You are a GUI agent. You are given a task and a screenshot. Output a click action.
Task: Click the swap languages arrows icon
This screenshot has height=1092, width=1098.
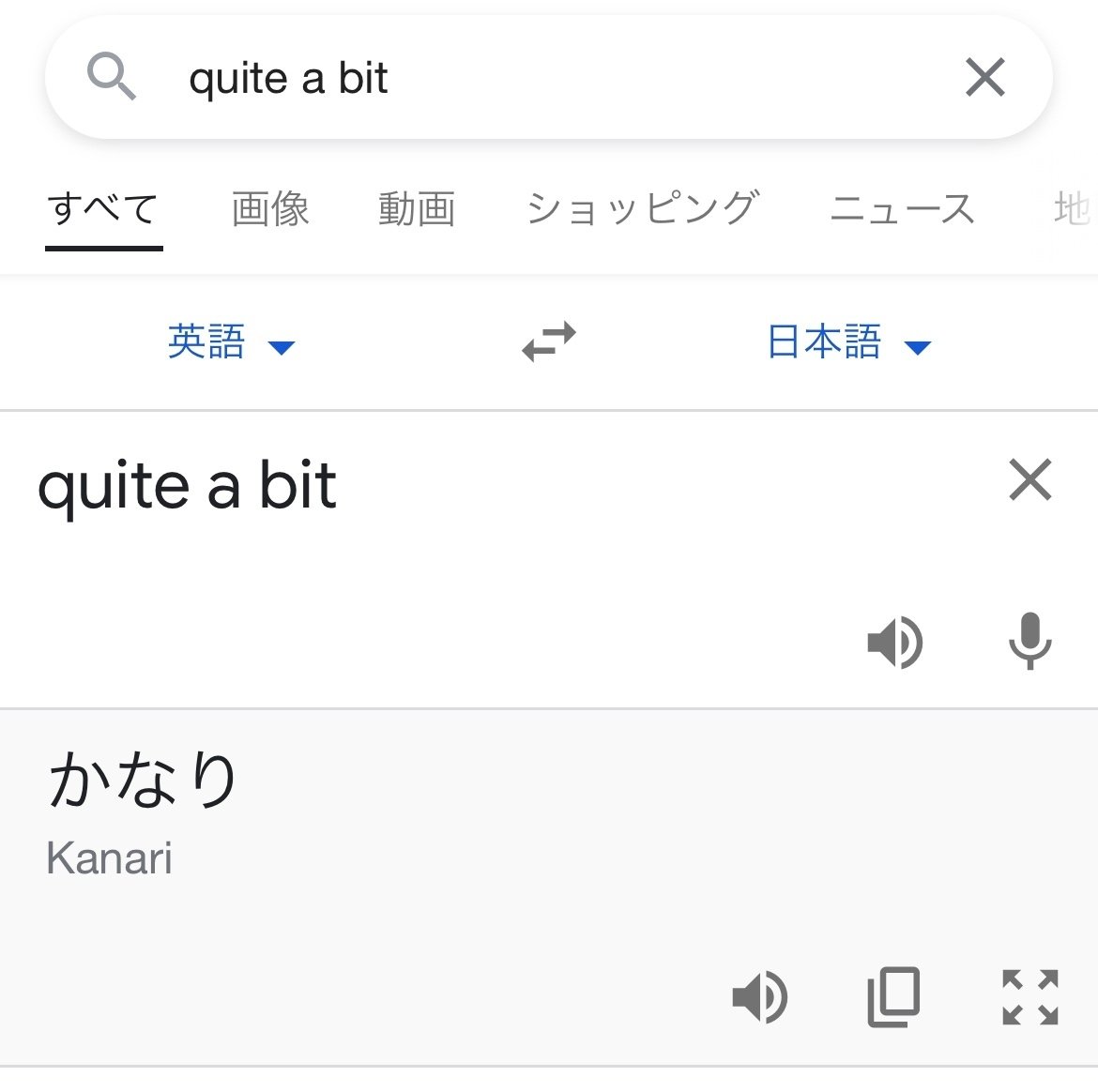point(549,343)
